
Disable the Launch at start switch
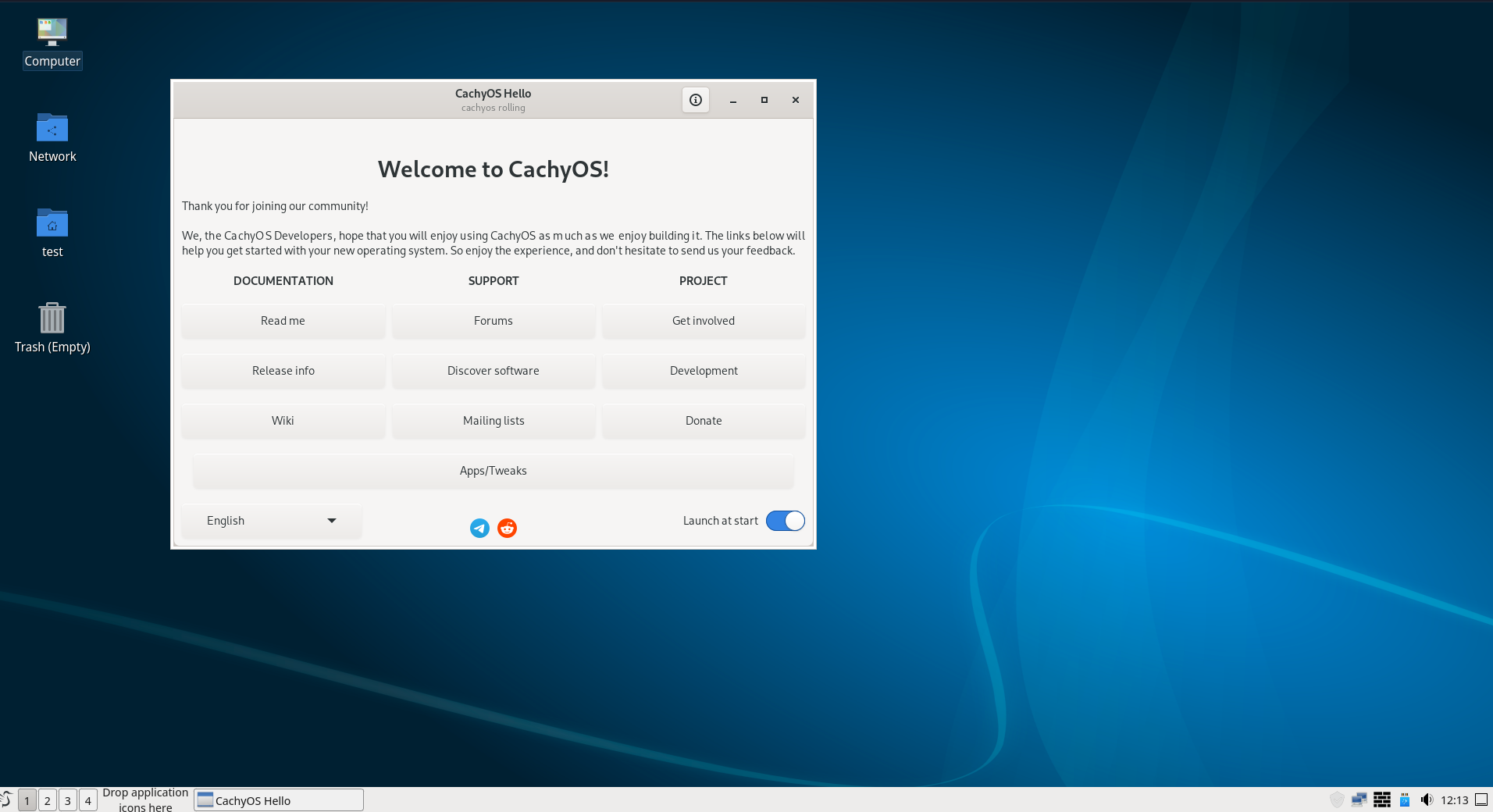[785, 521]
